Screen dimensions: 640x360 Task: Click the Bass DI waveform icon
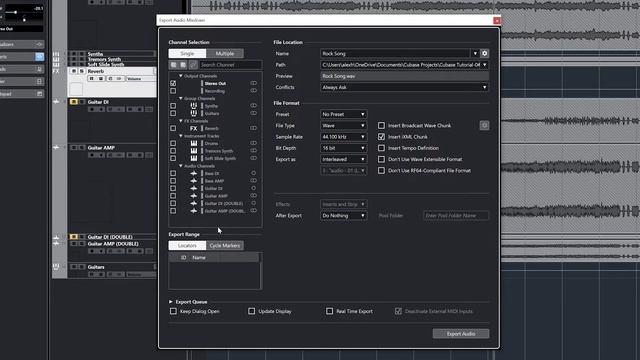pos(193,173)
